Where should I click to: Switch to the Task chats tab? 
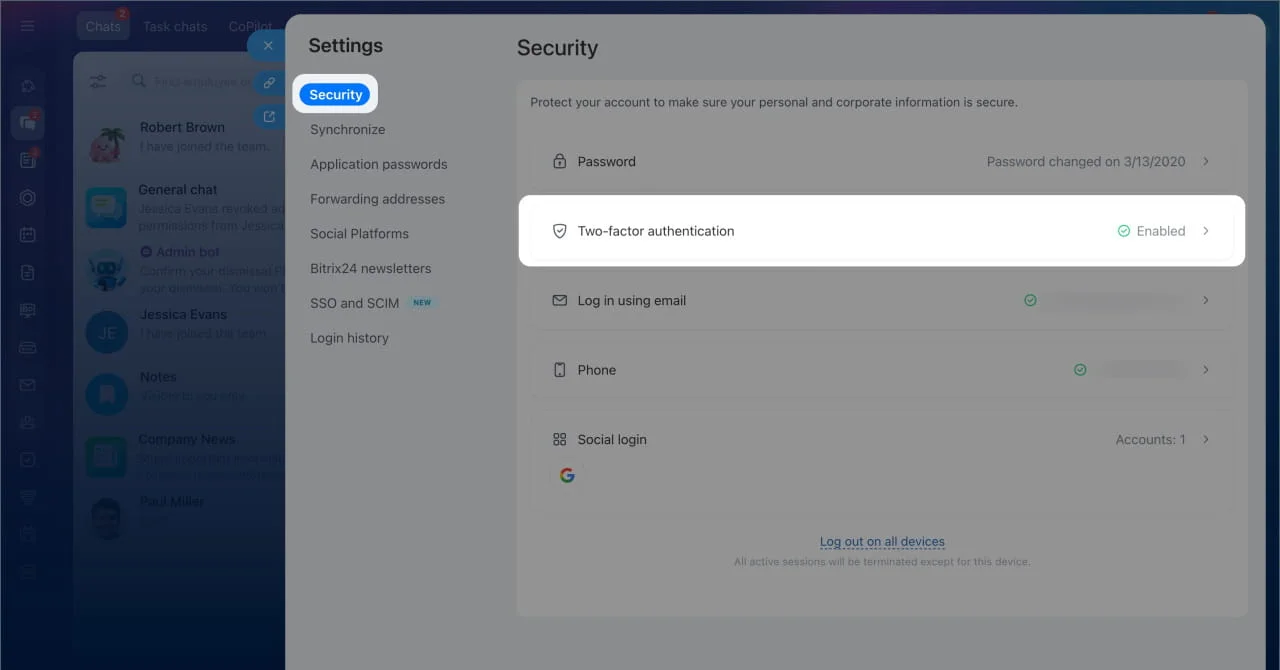(x=175, y=26)
